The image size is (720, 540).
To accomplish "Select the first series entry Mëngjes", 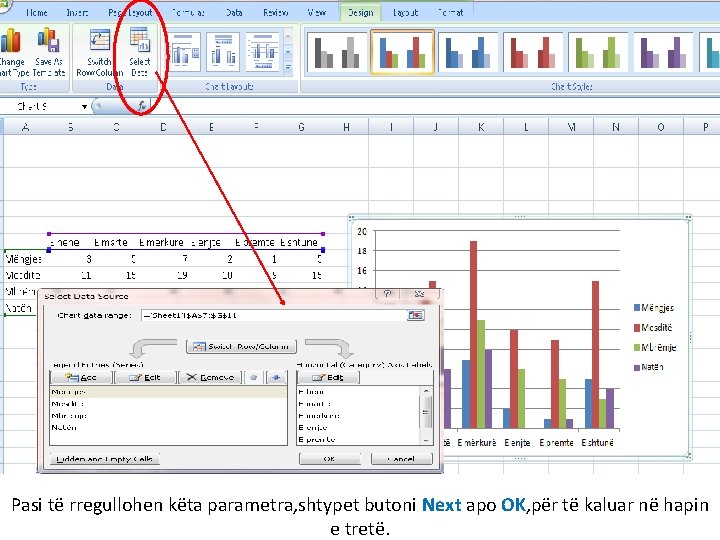I will point(168,392).
